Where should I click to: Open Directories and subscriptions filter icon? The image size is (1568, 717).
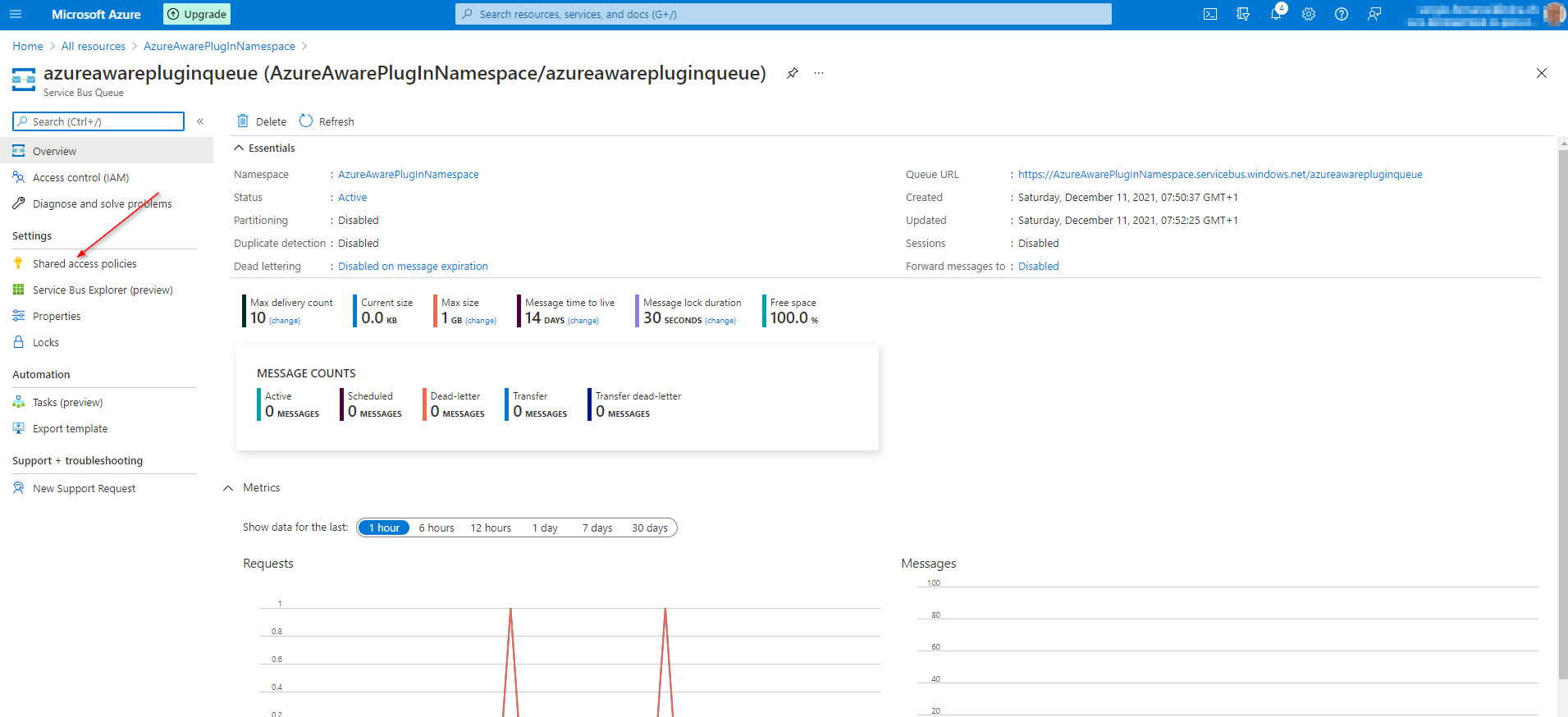click(x=1243, y=14)
